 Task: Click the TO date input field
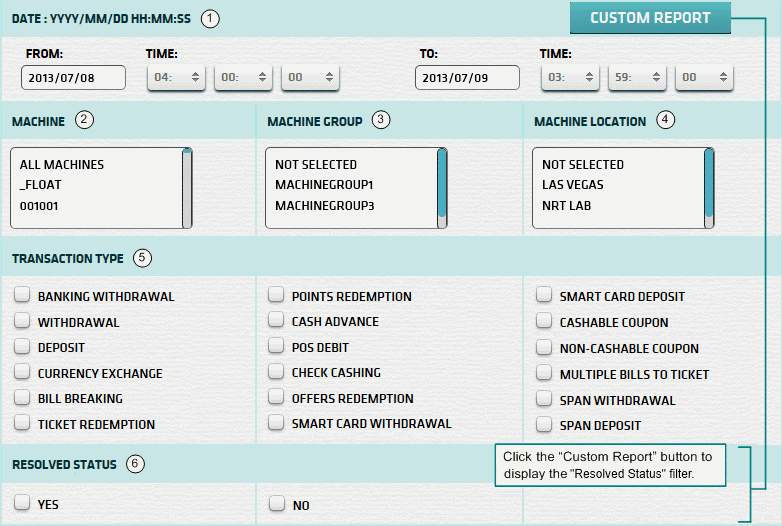pos(467,78)
